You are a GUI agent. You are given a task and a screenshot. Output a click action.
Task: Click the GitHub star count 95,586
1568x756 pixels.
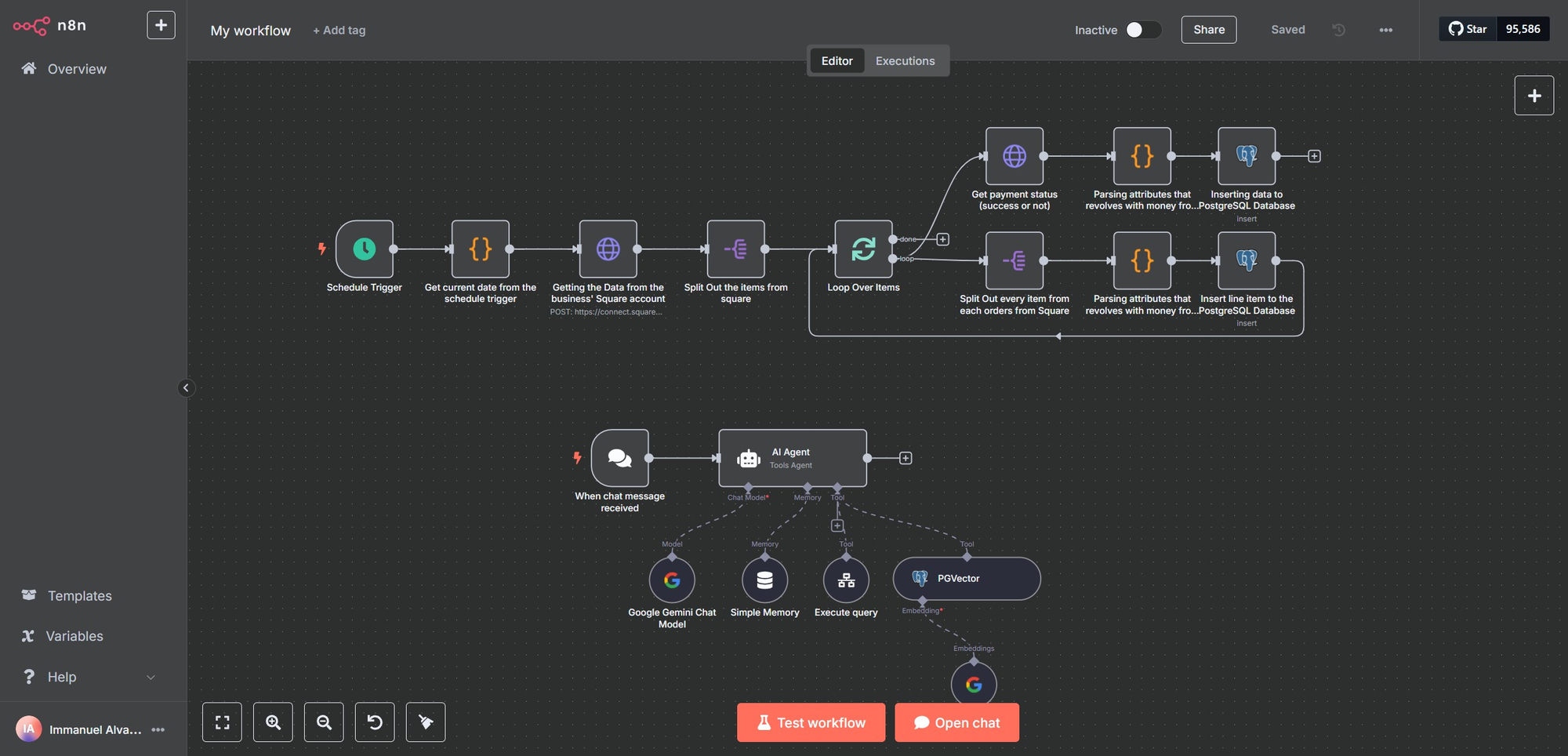pos(1523,29)
